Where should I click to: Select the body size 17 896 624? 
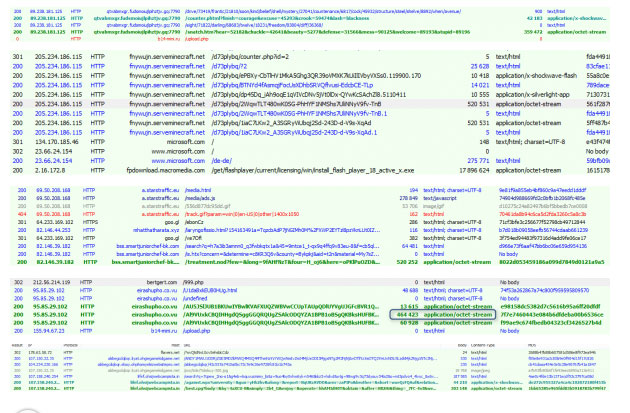tap(474, 170)
